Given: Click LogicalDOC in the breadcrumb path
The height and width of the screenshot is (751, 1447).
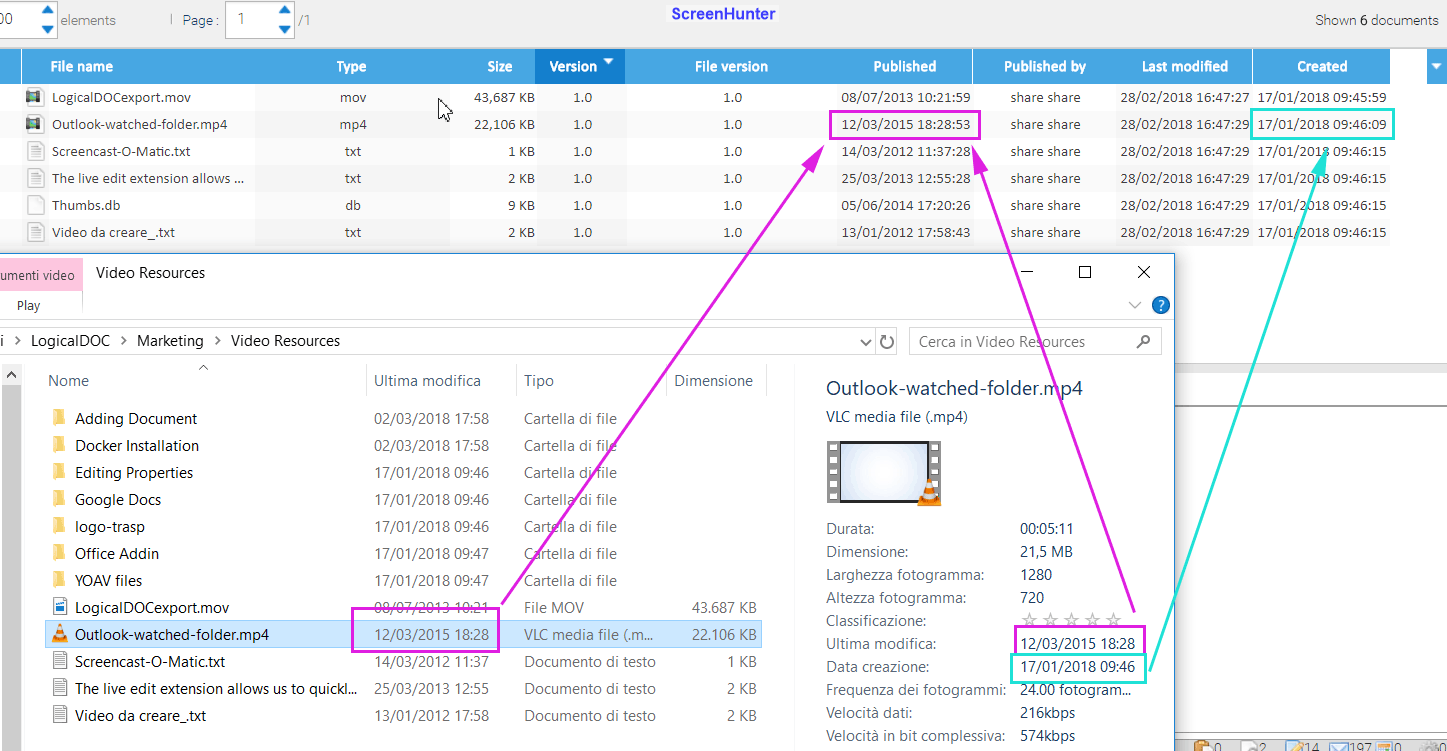Looking at the screenshot, I should [x=69, y=341].
